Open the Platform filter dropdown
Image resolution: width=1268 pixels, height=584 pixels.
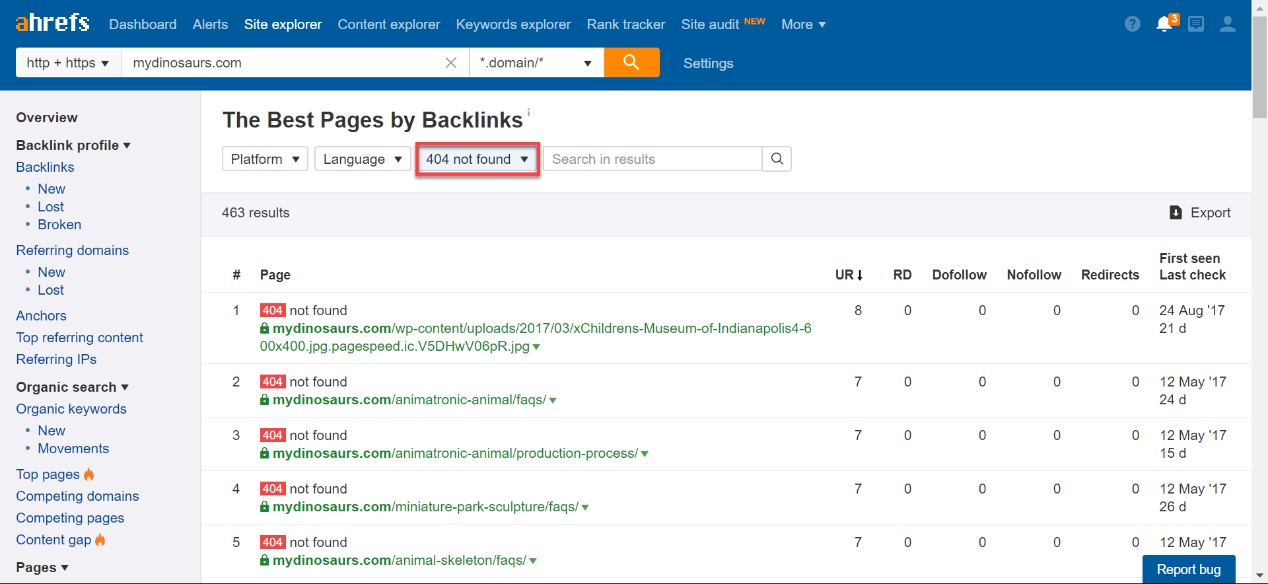pos(265,159)
